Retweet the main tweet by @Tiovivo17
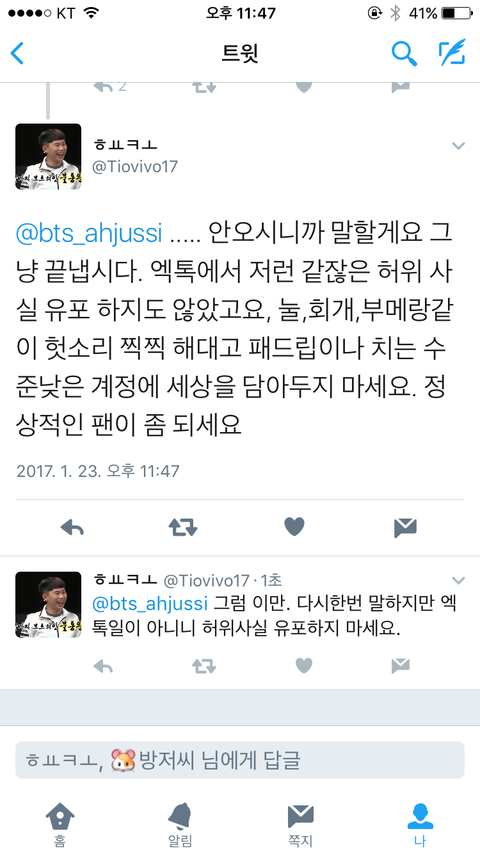This screenshot has height=854, width=480. (x=183, y=527)
